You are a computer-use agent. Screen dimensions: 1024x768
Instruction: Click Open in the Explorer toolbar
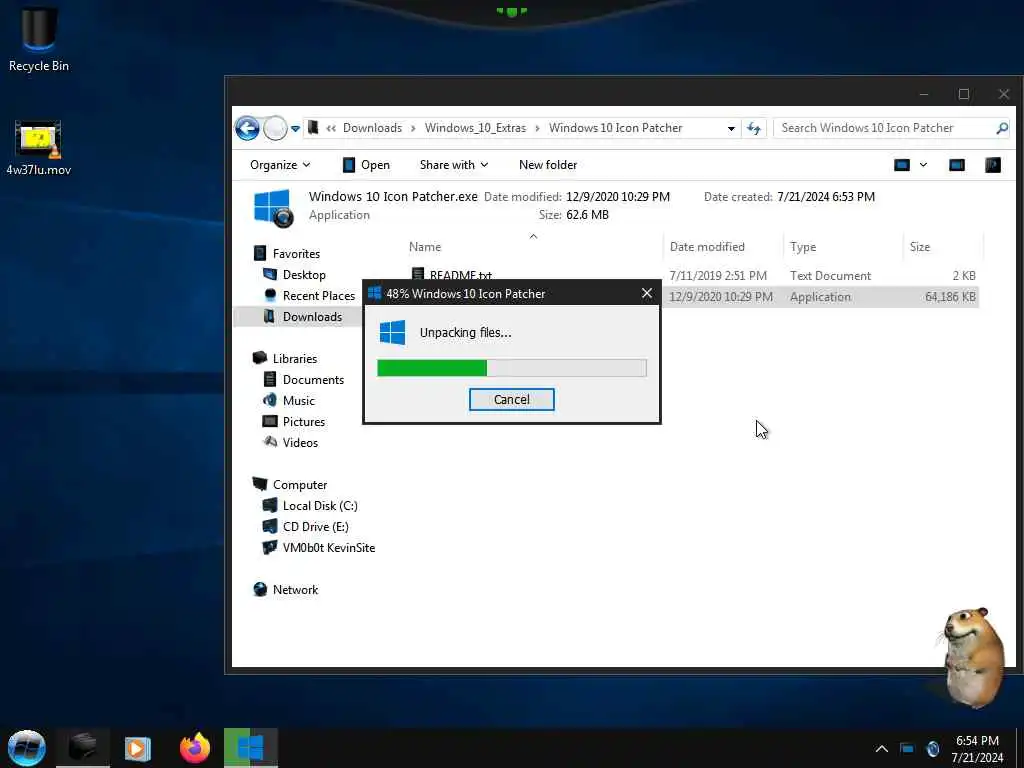tap(366, 165)
